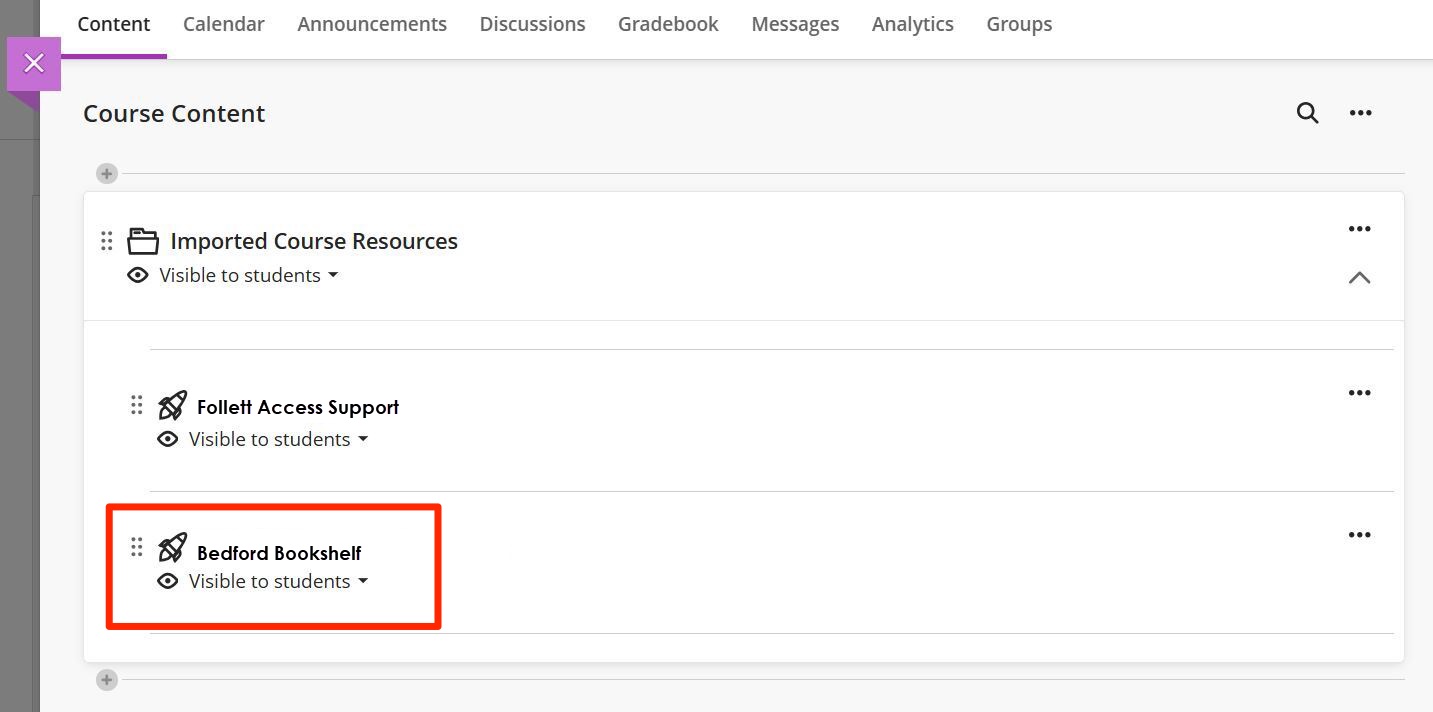The height and width of the screenshot is (712, 1433).
Task: Click the eye icon under Imported Course Resources
Action: tap(138, 275)
